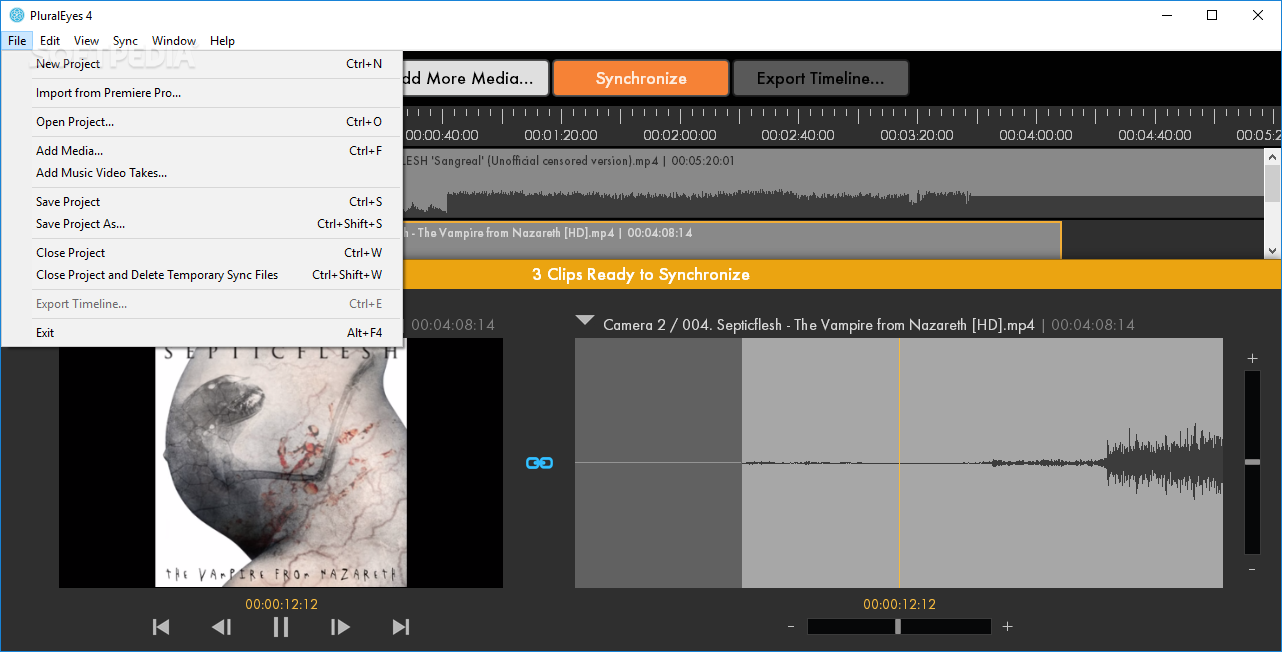The image size is (1282, 652).
Task: Click the Camera 2 clip title text
Action: 819,325
